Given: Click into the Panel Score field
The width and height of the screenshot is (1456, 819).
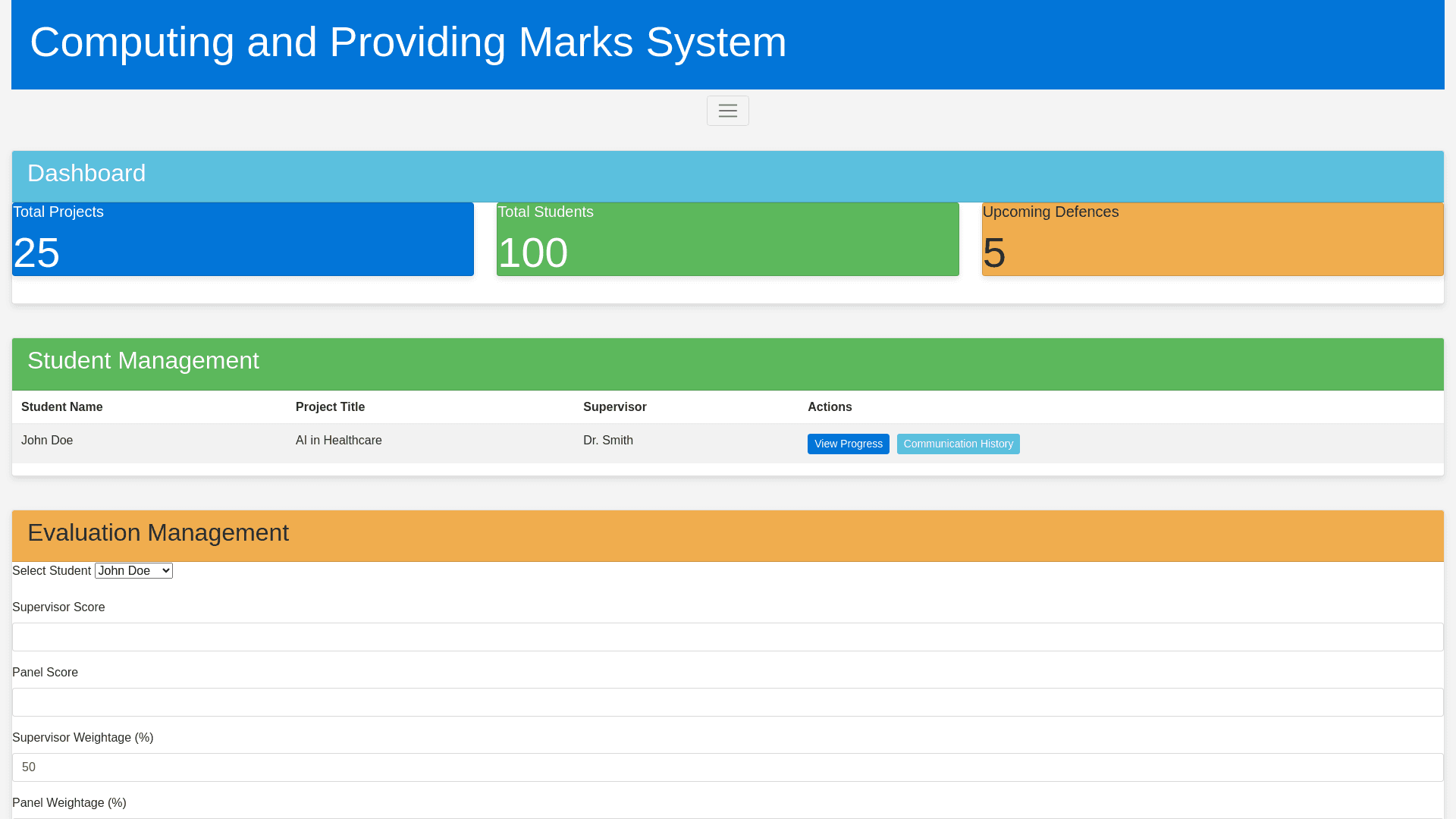Looking at the screenshot, I should (x=727, y=702).
